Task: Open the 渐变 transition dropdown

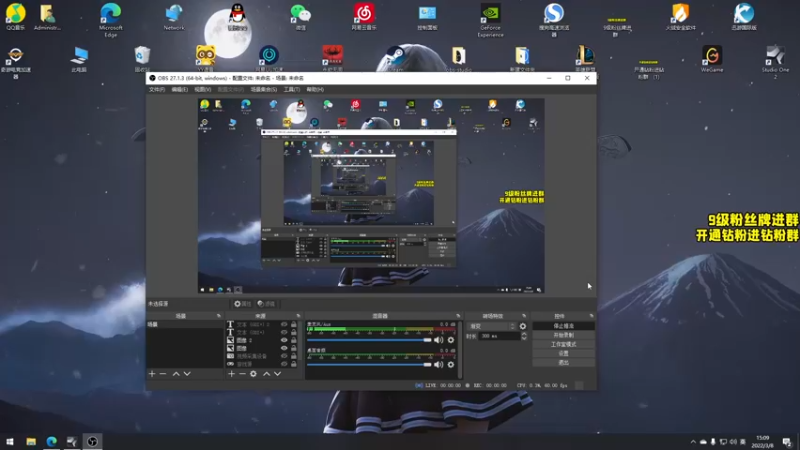Action: 492,326
